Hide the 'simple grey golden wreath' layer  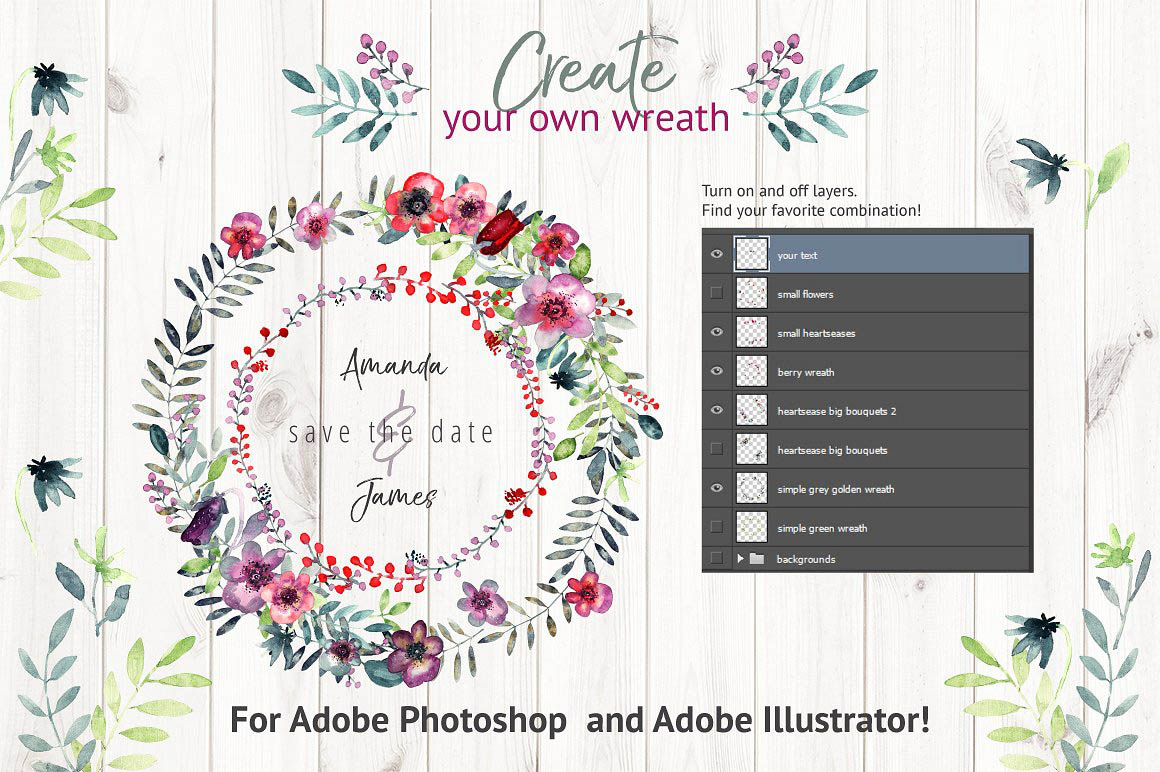click(x=716, y=488)
